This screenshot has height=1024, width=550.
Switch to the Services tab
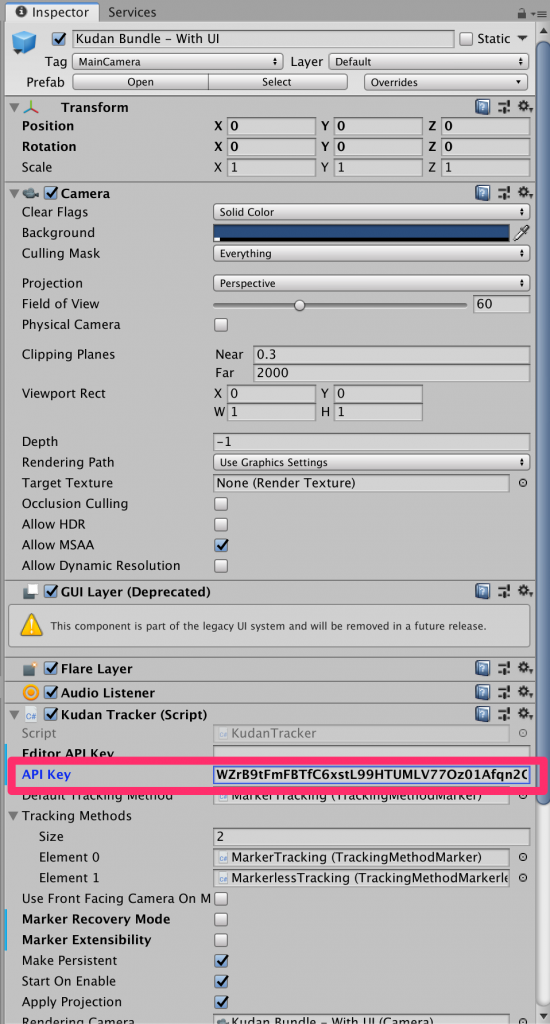[x=132, y=12]
